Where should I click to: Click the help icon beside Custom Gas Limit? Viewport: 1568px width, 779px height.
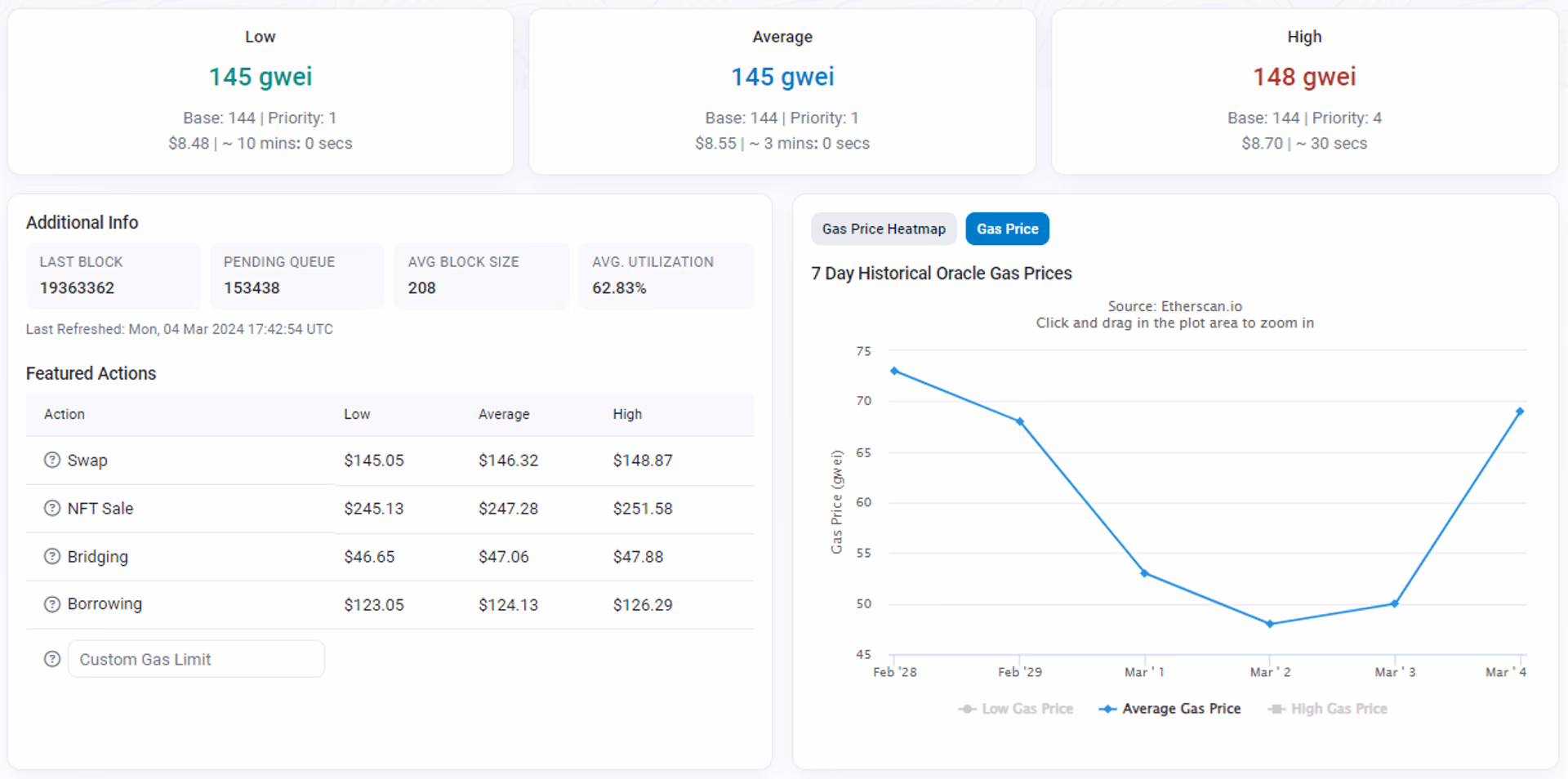(x=52, y=659)
